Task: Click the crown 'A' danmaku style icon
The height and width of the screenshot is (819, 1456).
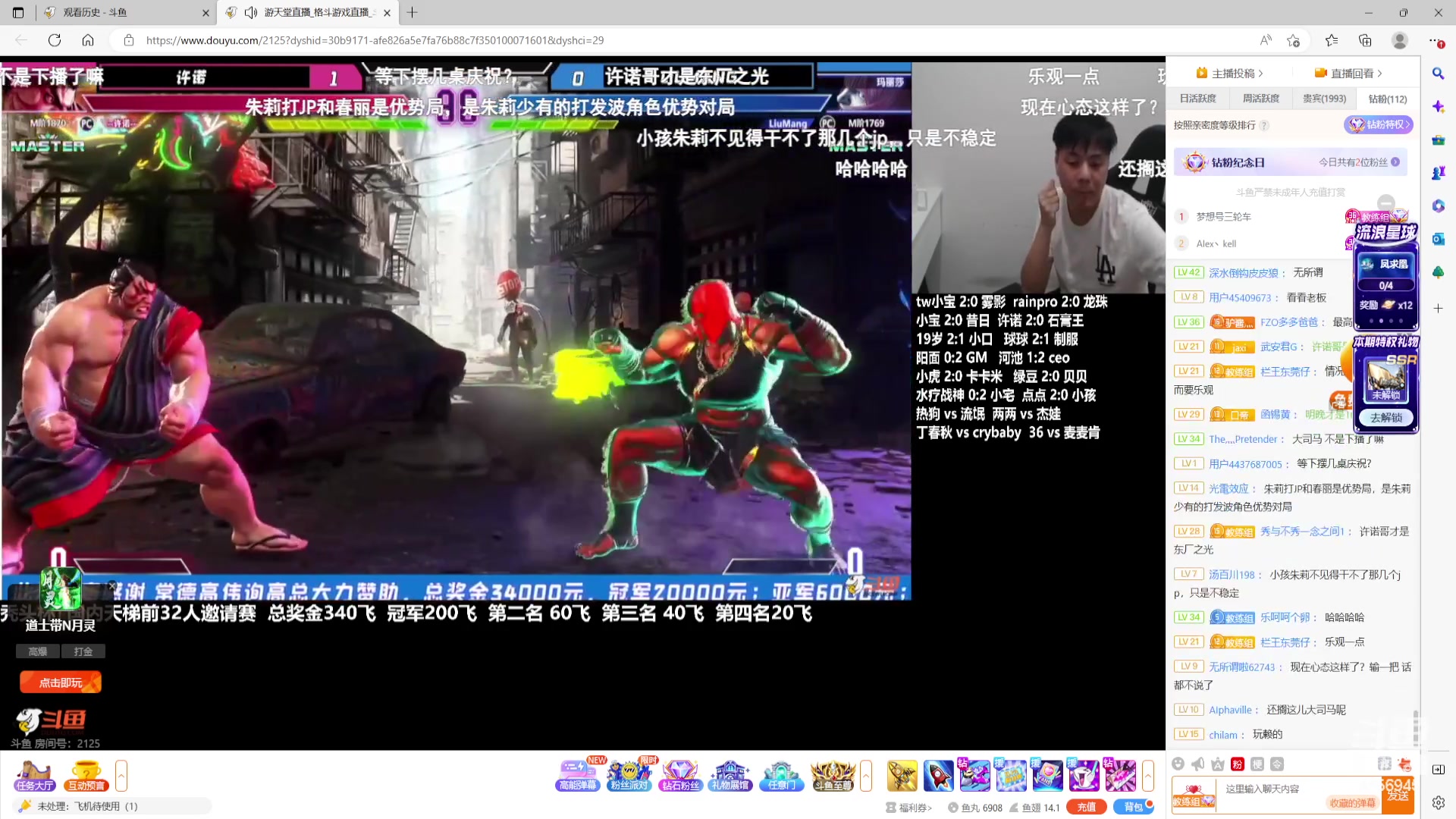Action: pyautogui.click(x=1218, y=764)
